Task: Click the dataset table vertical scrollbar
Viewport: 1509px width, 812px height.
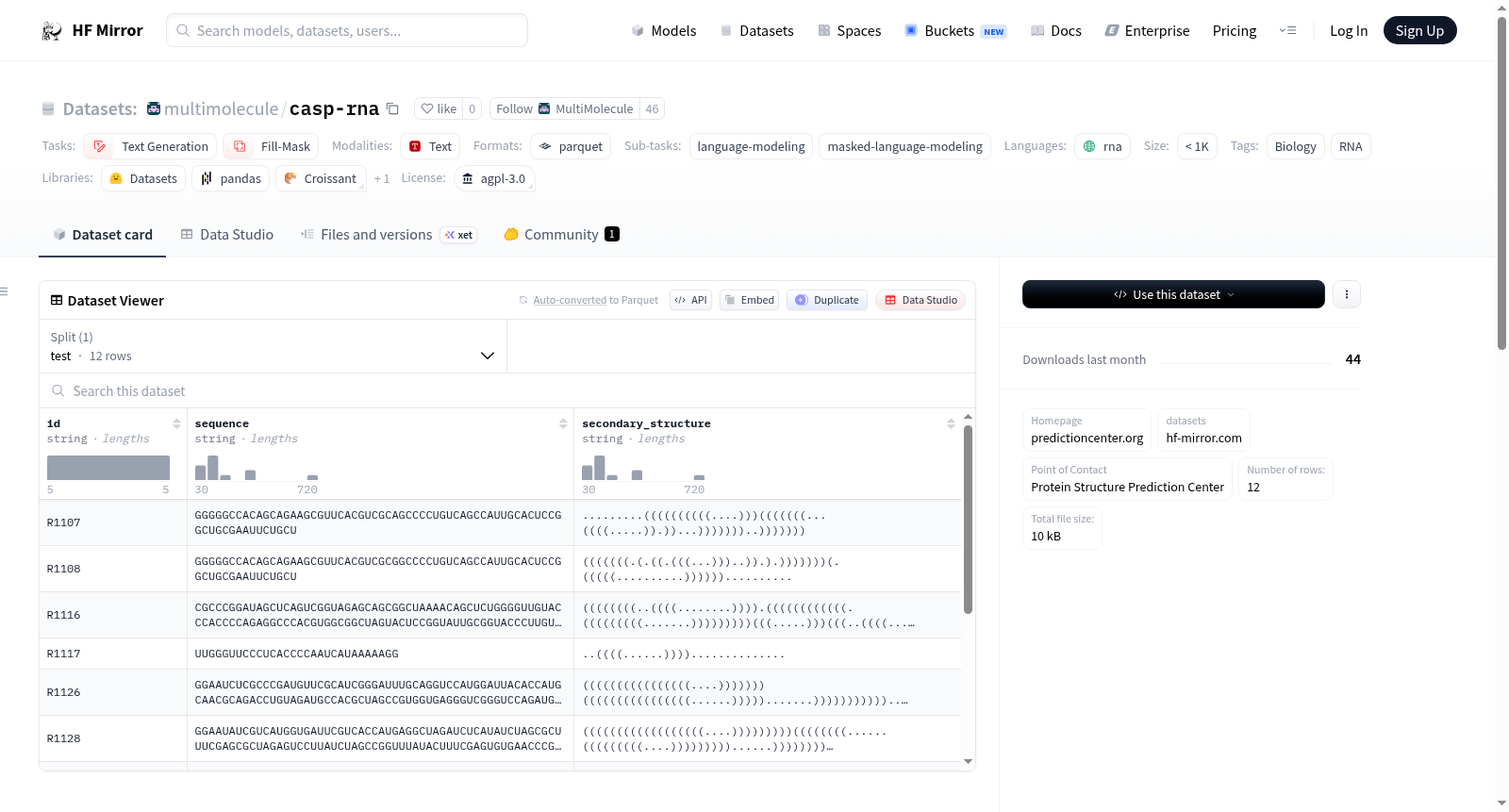Action: pyautogui.click(x=968, y=519)
